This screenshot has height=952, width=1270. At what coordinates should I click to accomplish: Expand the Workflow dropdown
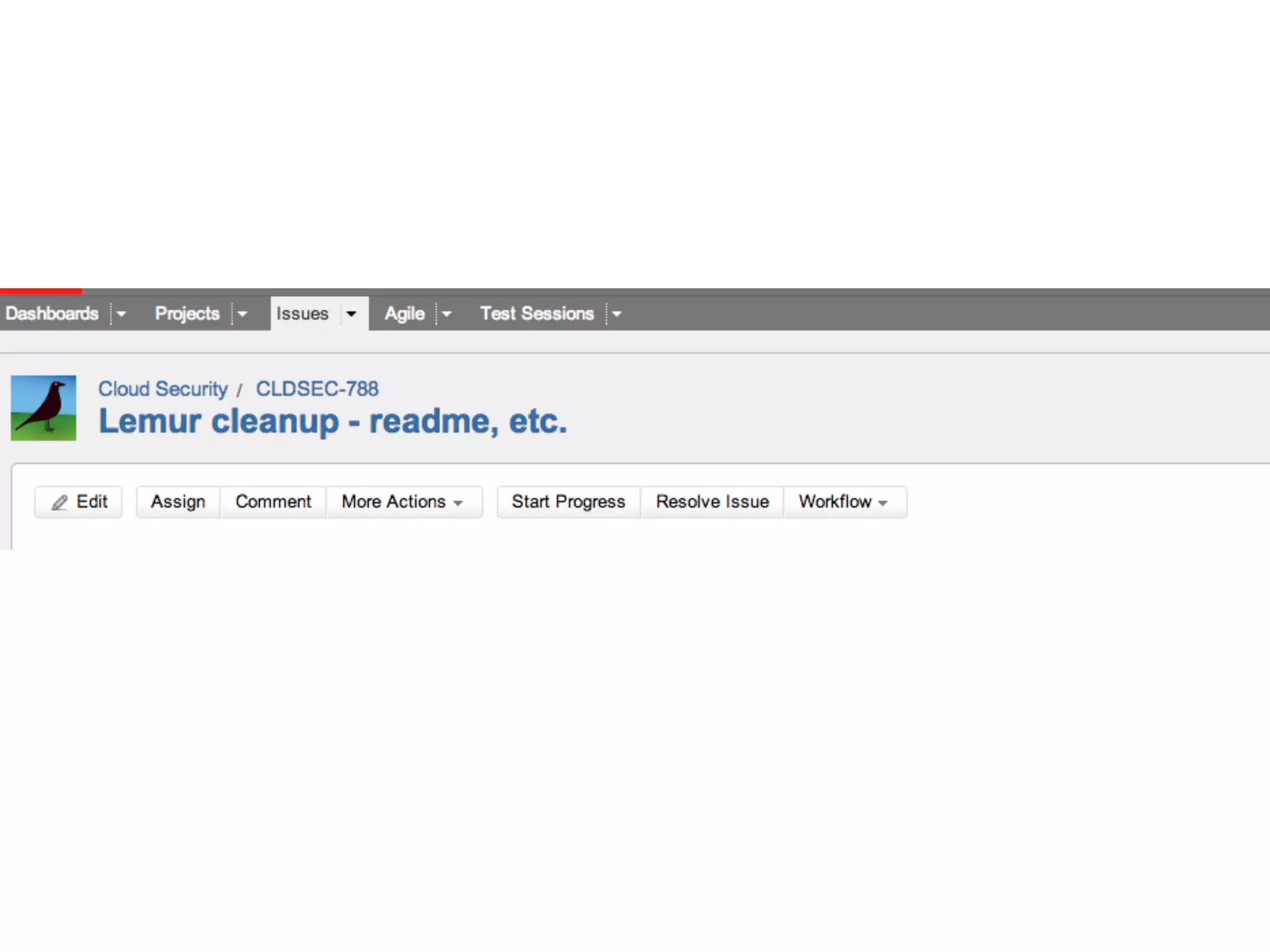coord(844,501)
